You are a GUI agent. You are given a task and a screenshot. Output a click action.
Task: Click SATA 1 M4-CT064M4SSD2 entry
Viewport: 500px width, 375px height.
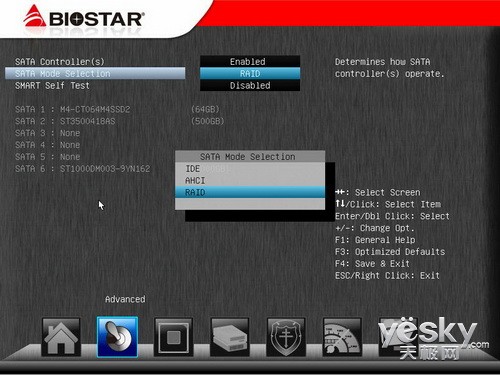point(117,109)
